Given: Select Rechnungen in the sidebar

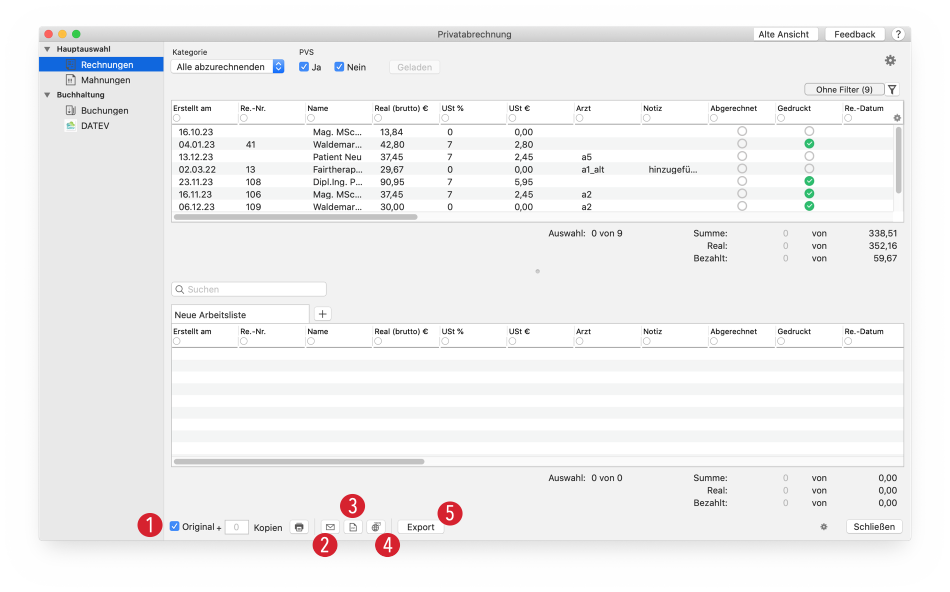Looking at the screenshot, I should pyautogui.click(x=101, y=64).
